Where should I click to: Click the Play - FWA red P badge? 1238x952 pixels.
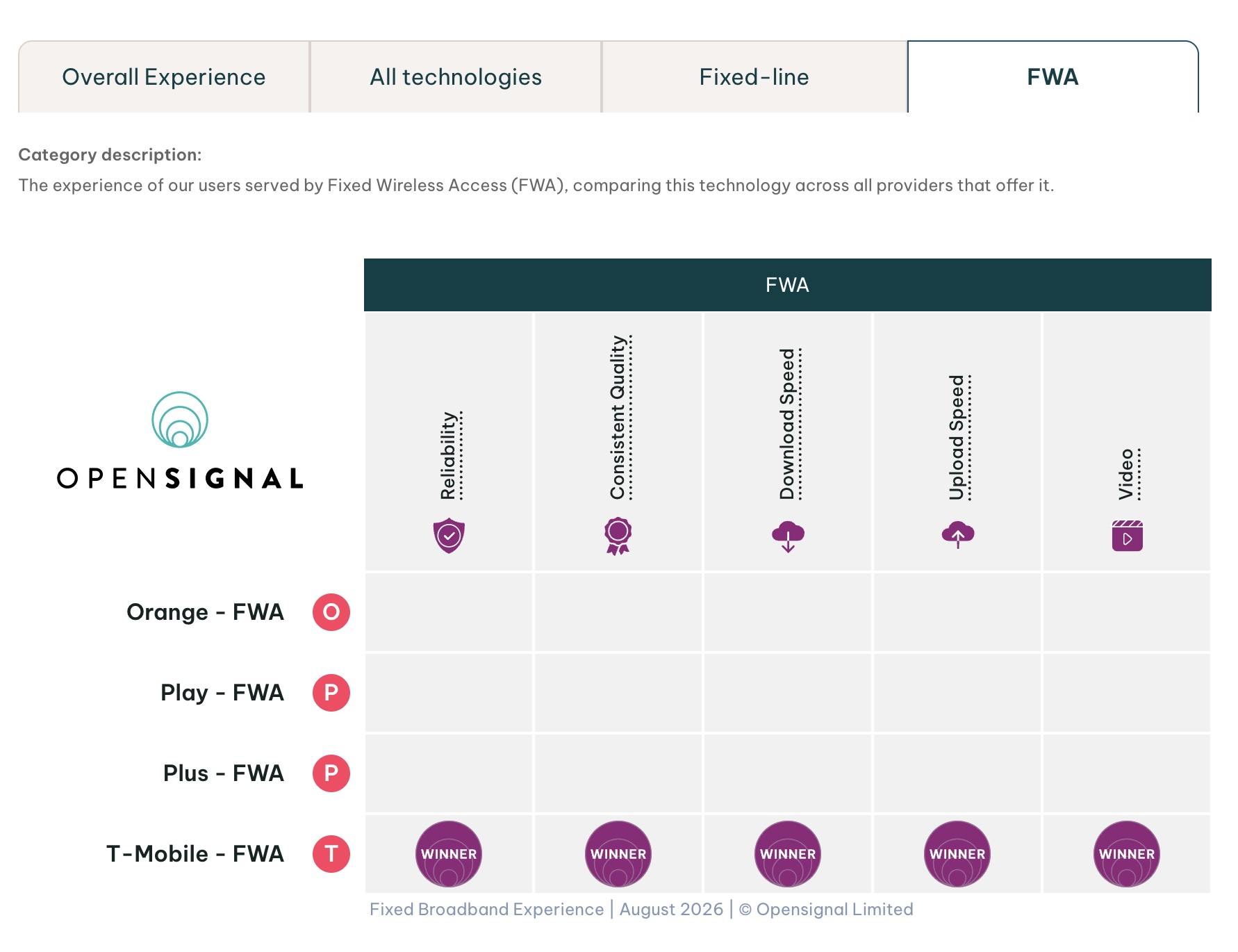(331, 693)
